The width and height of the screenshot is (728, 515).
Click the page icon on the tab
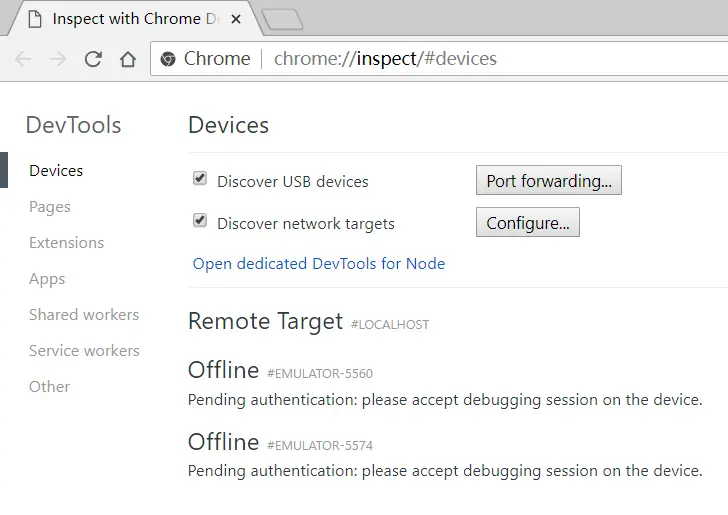pos(35,19)
